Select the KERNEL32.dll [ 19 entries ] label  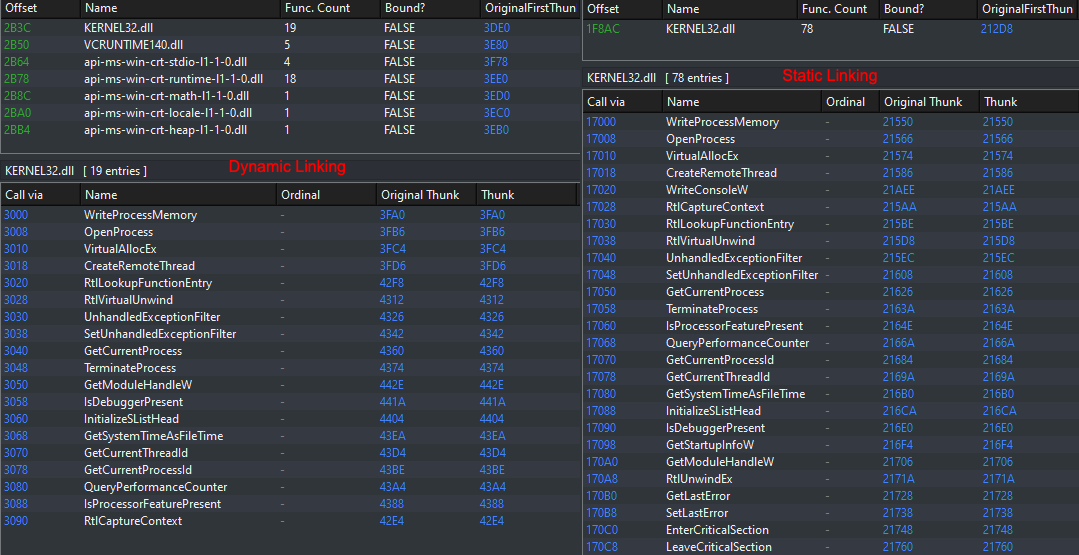(75, 171)
